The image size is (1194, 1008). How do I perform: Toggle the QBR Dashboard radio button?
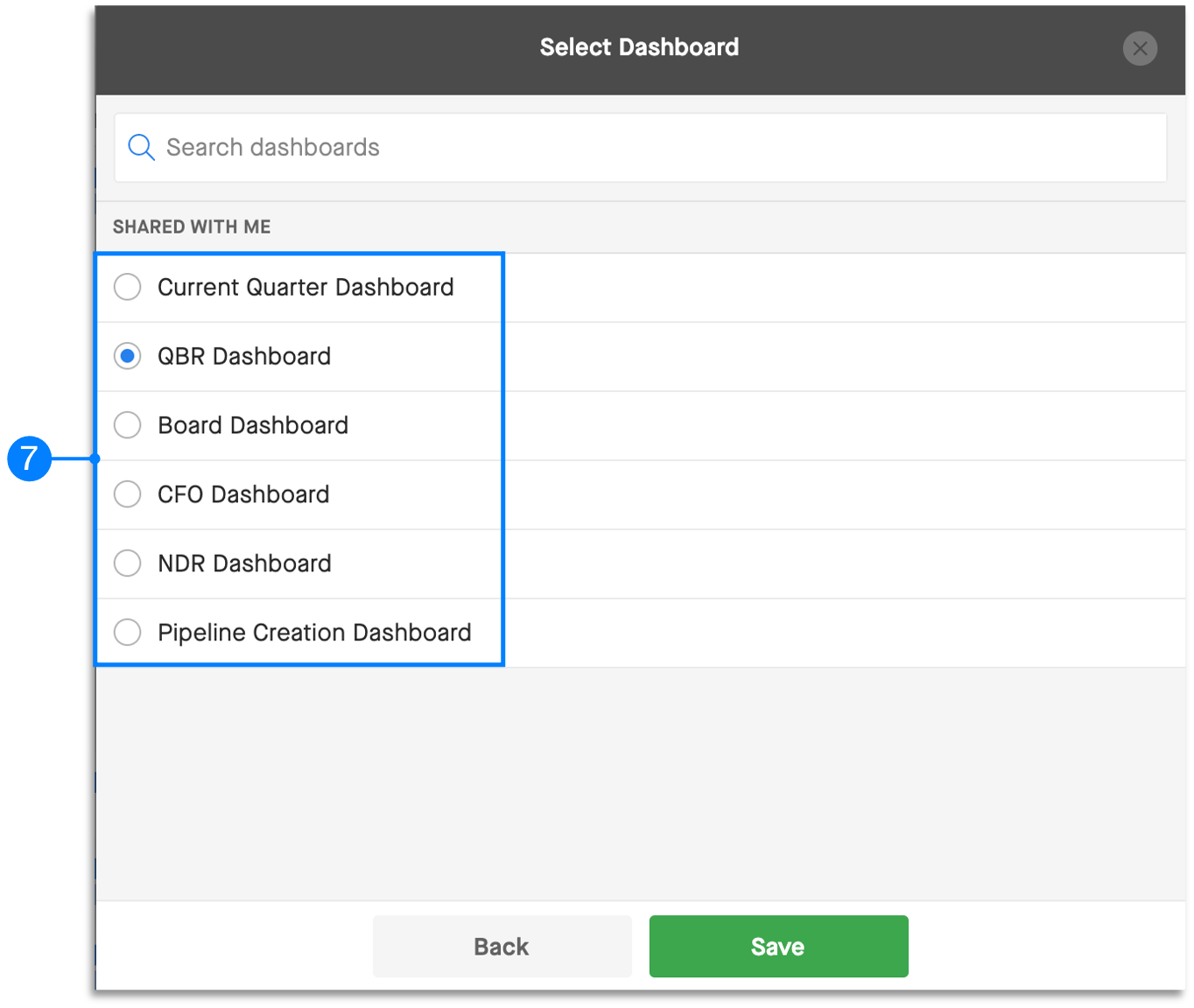tap(128, 356)
